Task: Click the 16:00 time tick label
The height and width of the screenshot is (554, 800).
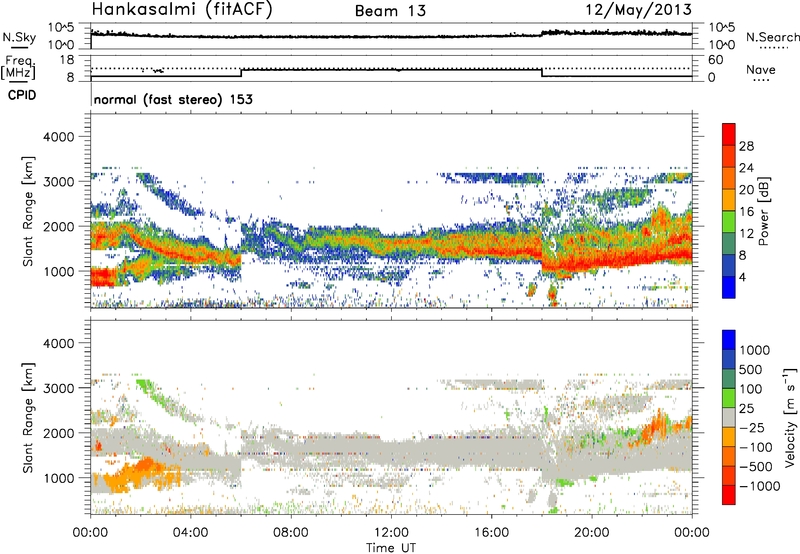Action: tap(491, 533)
